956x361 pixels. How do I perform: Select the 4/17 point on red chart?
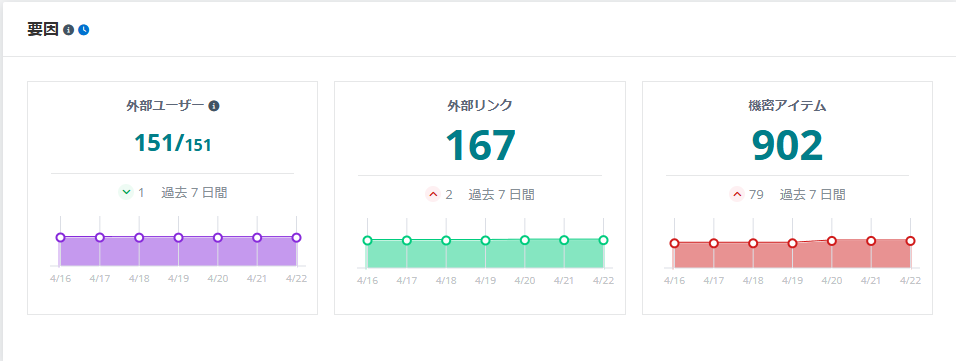pos(714,243)
